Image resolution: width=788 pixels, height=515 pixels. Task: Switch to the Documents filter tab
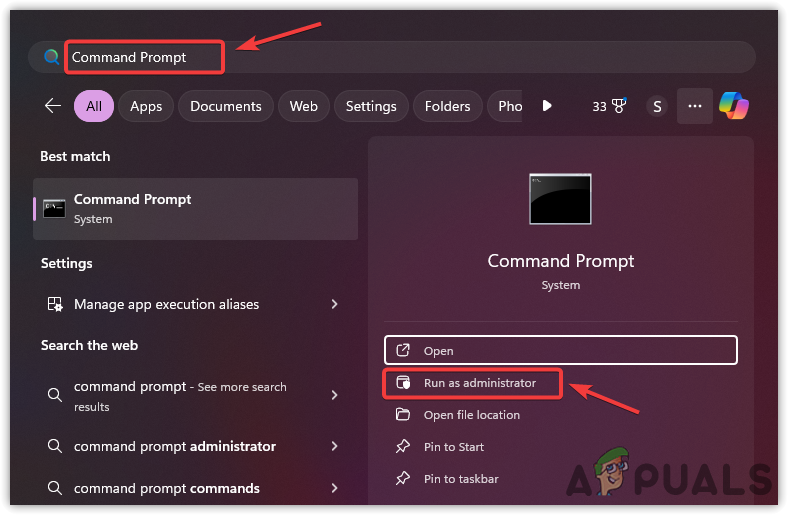click(x=225, y=106)
